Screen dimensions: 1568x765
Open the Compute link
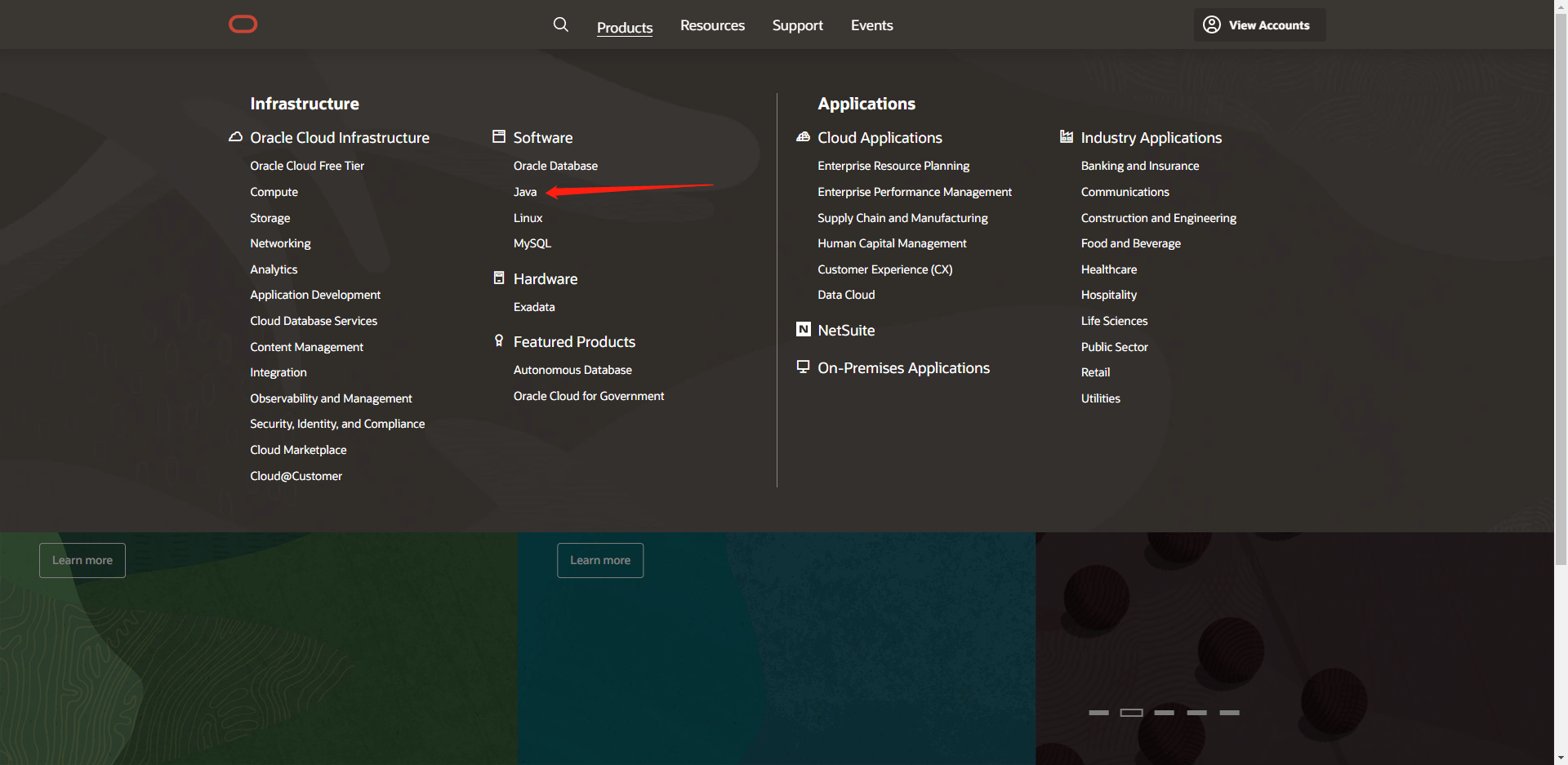274,192
